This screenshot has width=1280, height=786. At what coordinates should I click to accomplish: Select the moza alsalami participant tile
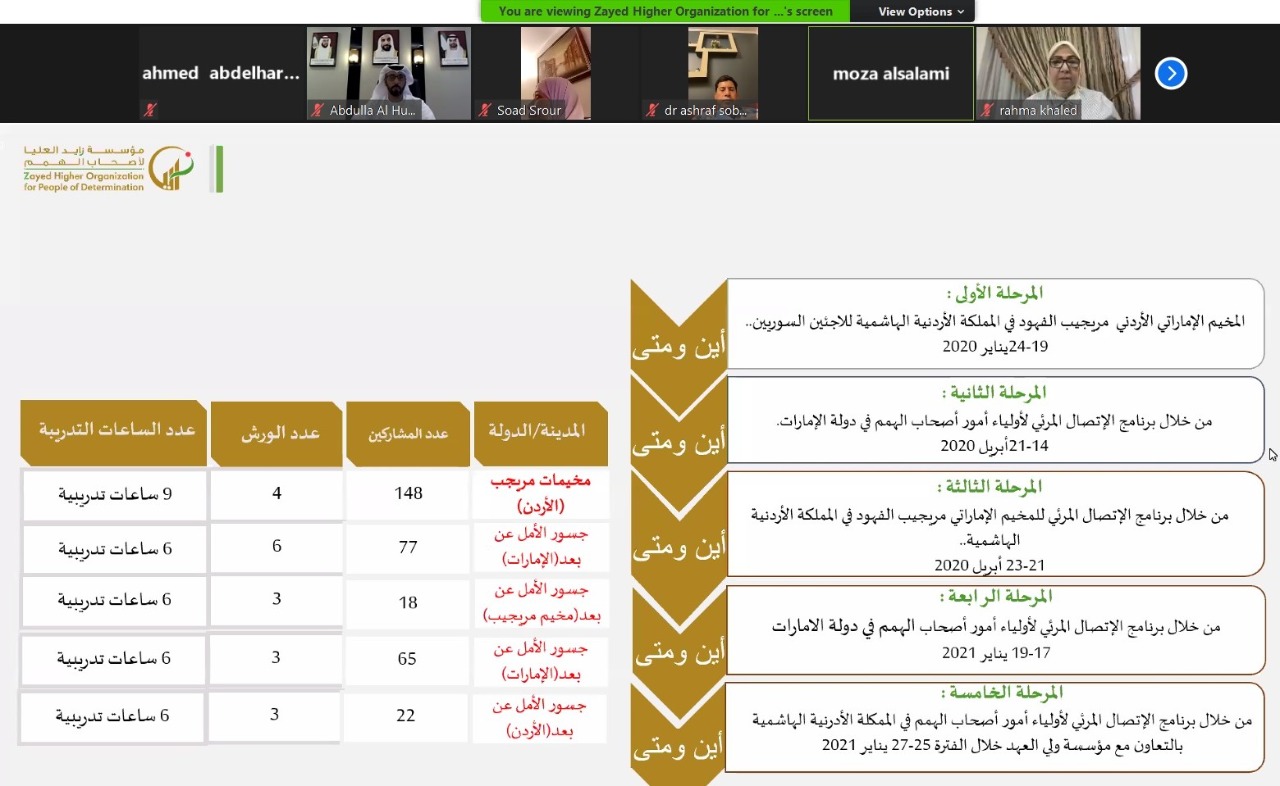[x=890, y=73]
